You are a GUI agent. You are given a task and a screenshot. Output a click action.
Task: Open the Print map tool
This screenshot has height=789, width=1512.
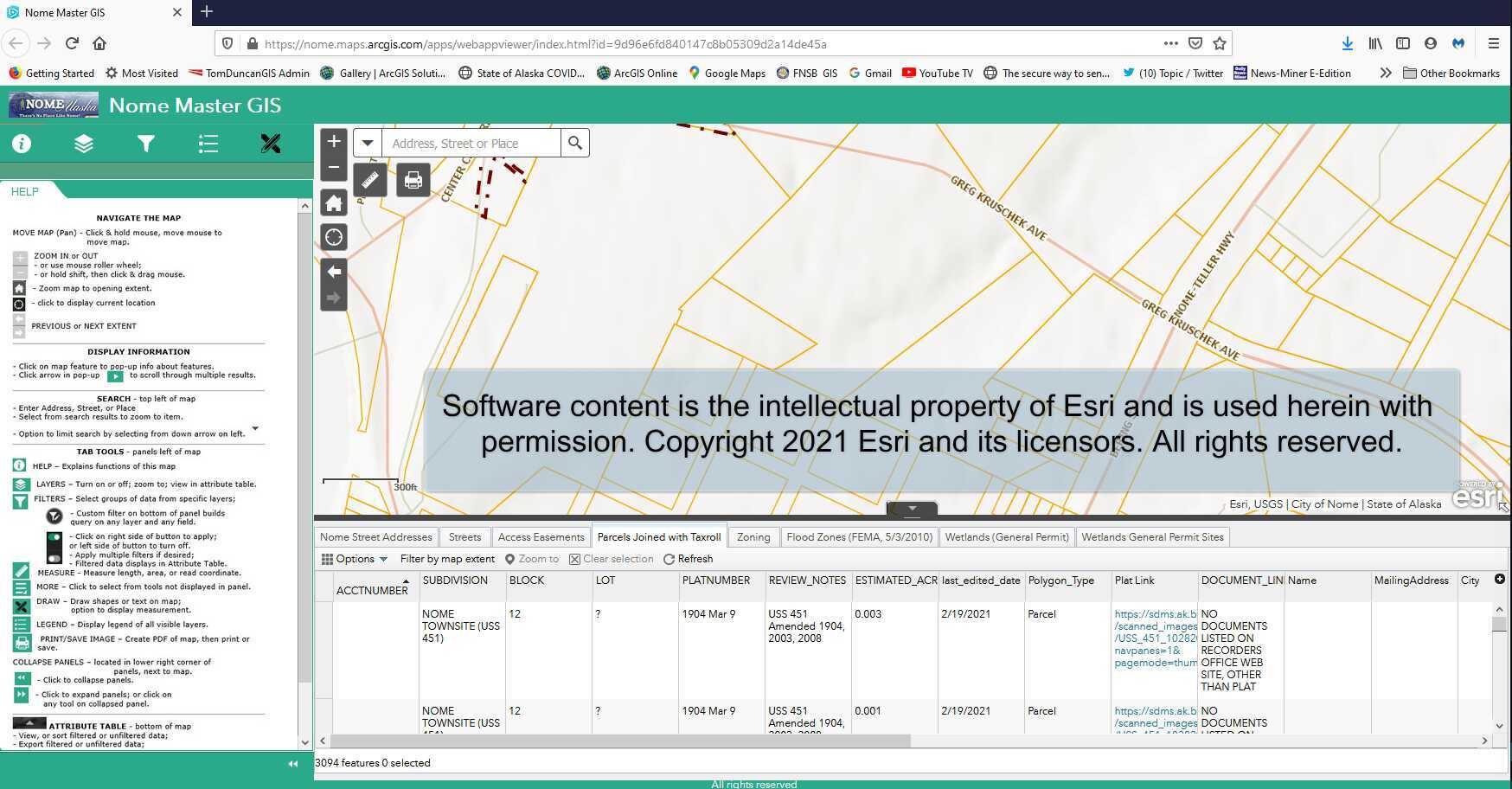pos(413,180)
